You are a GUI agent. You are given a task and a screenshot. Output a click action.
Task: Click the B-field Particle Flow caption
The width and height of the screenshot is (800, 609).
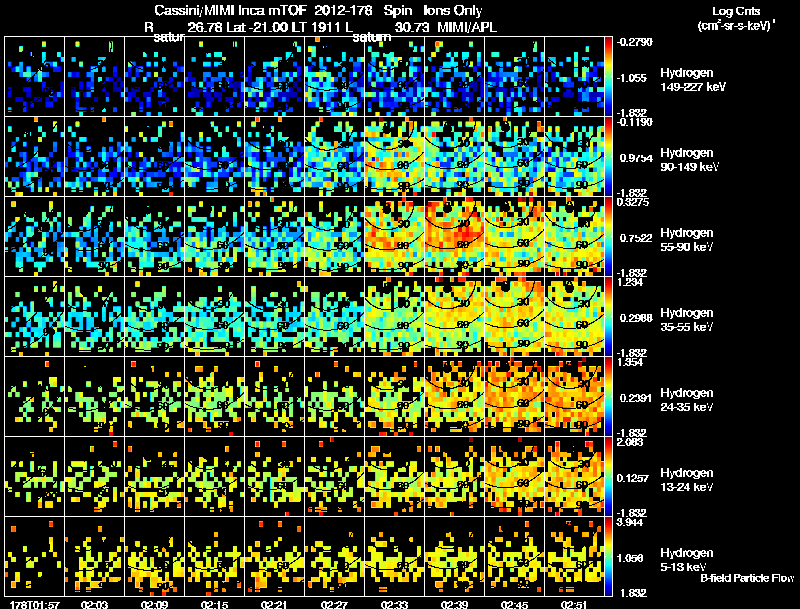(747, 578)
